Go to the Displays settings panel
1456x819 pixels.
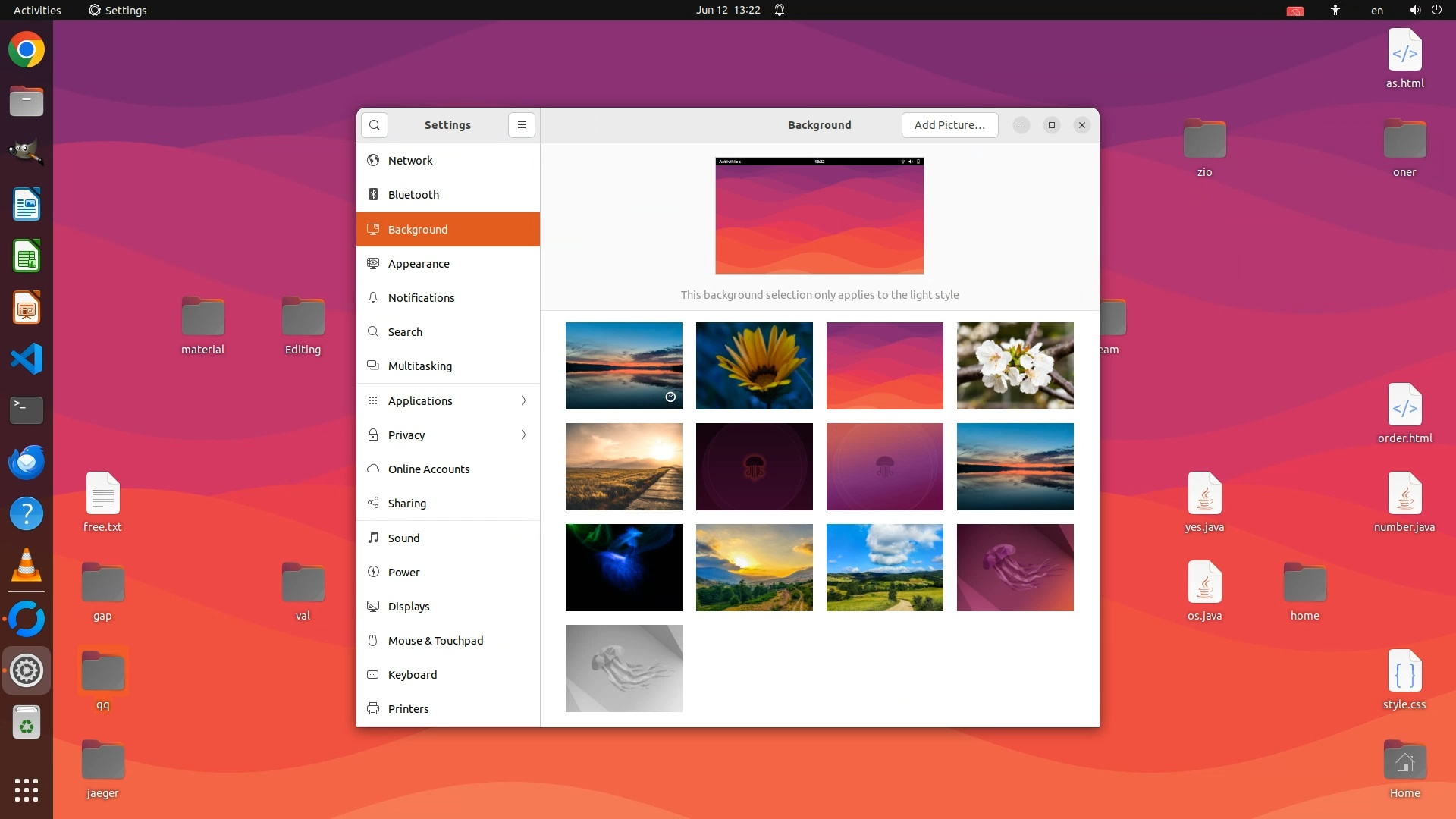(x=409, y=607)
